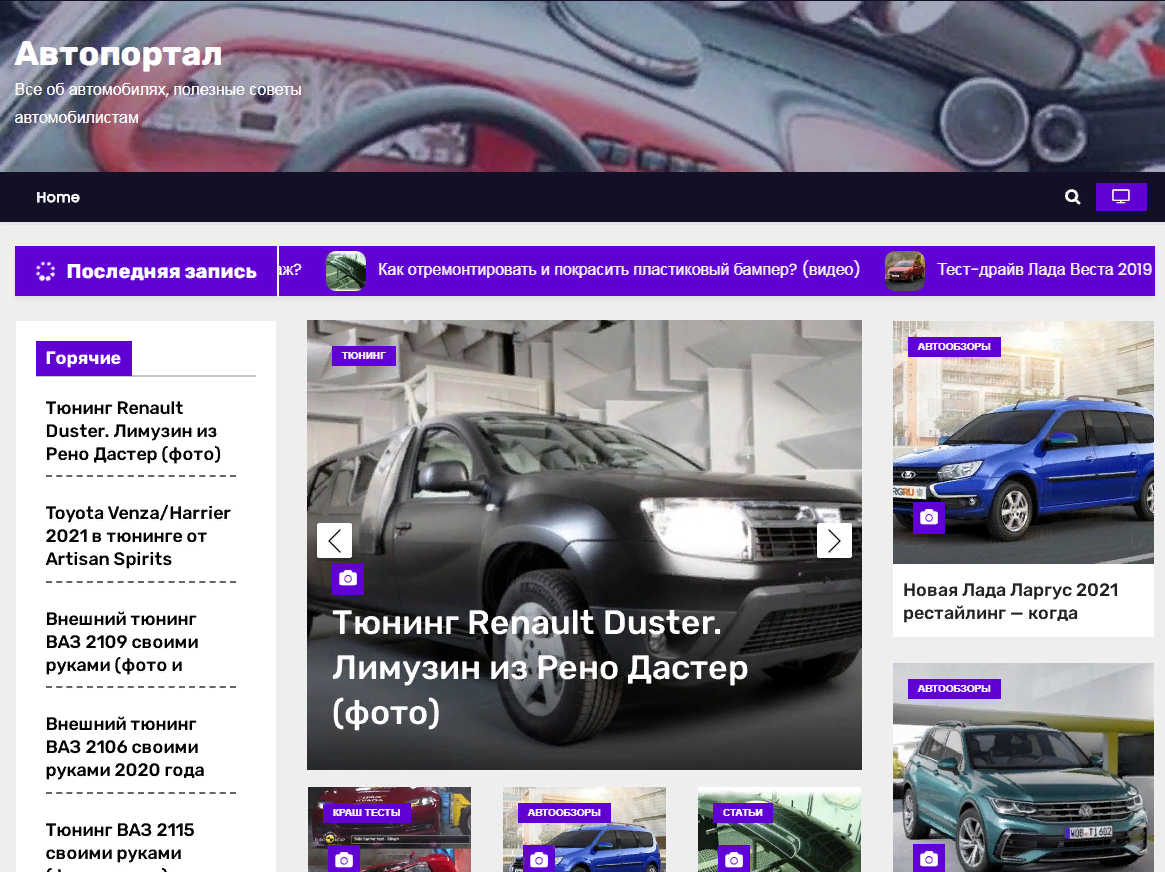Click the purple monitor icon button
1165x872 pixels.
(x=1121, y=197)
